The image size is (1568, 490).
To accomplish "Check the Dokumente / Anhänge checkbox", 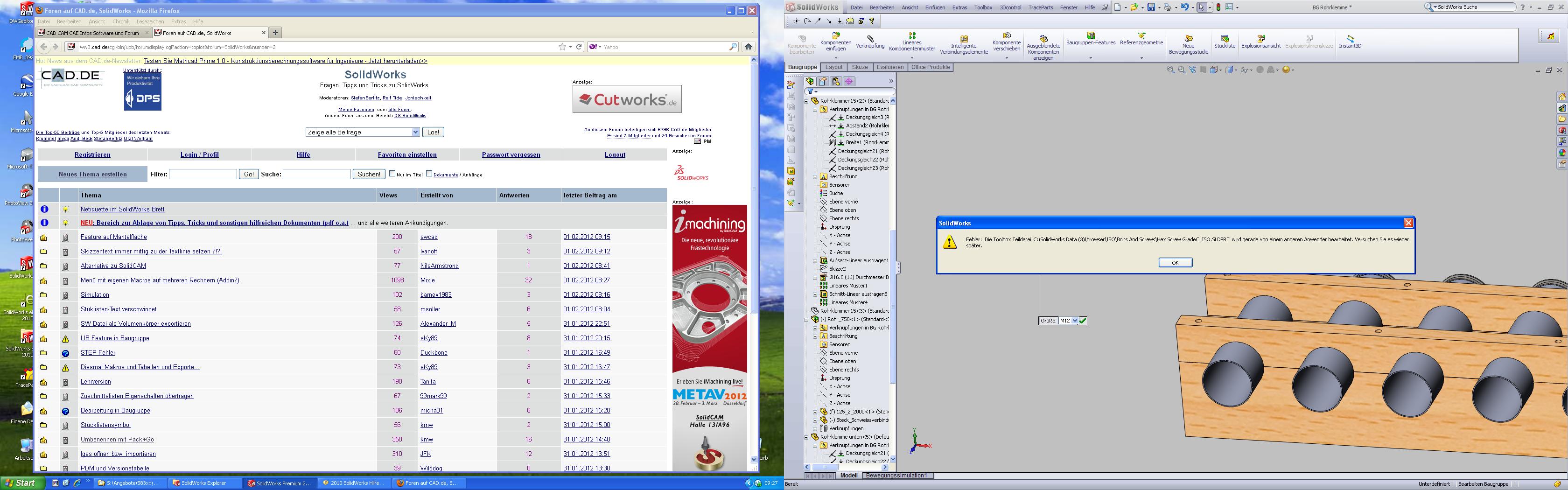I will [x=429, y=174].
